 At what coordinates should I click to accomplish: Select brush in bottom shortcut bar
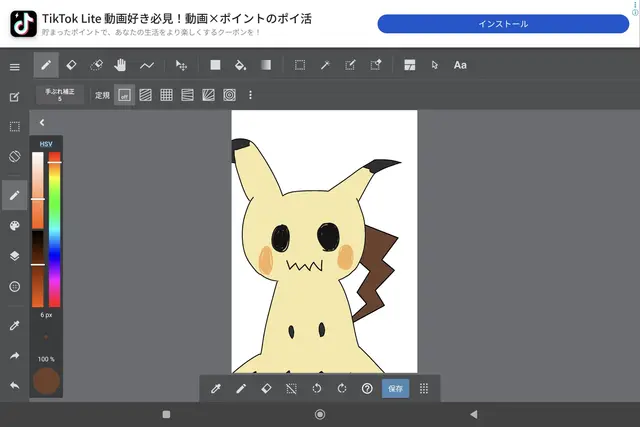coord(241,389)
